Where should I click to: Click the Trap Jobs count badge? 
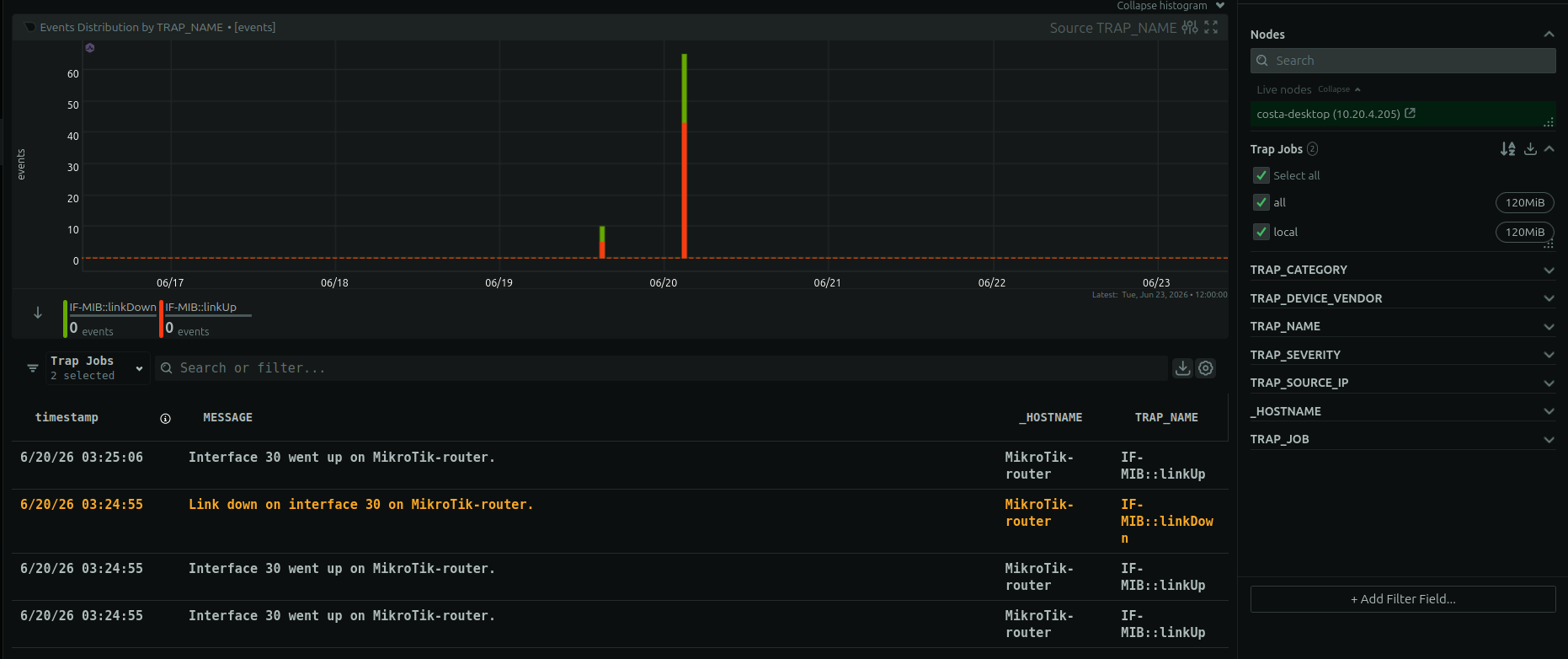point(1312,149)
